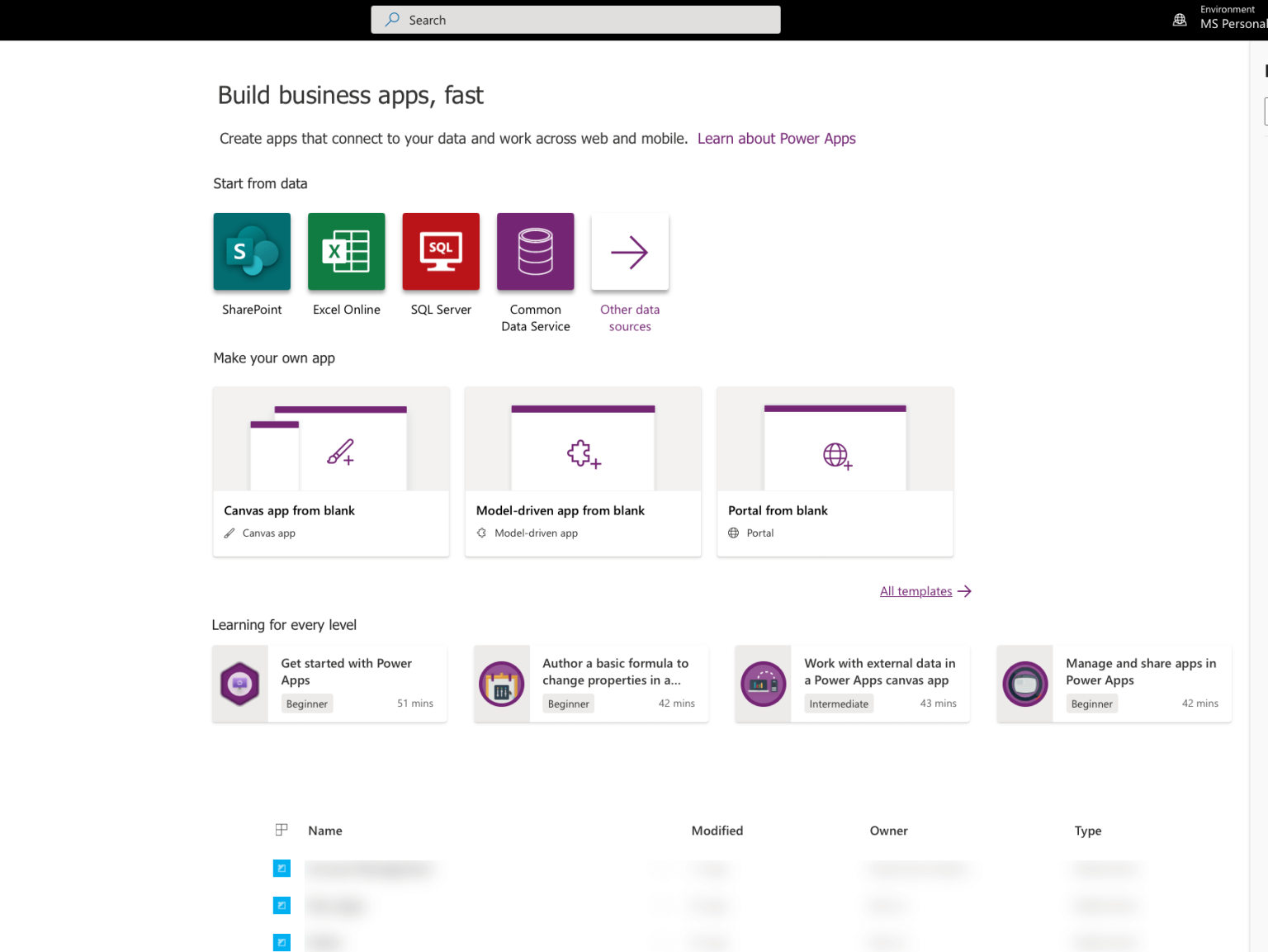The height and width of the screenshot is (952, 1268).
Task: Open the Learn about Power Apps link
Action: point(777,139)
